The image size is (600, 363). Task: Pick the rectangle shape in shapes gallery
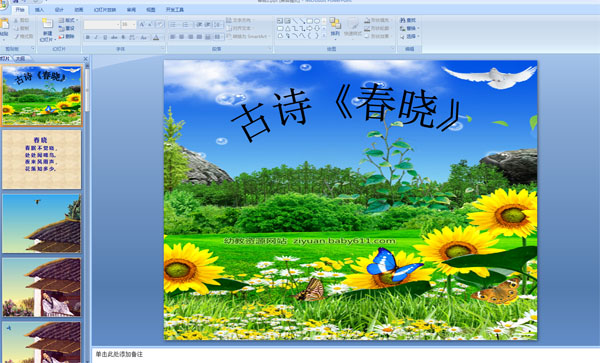click(x=310, y=21)
